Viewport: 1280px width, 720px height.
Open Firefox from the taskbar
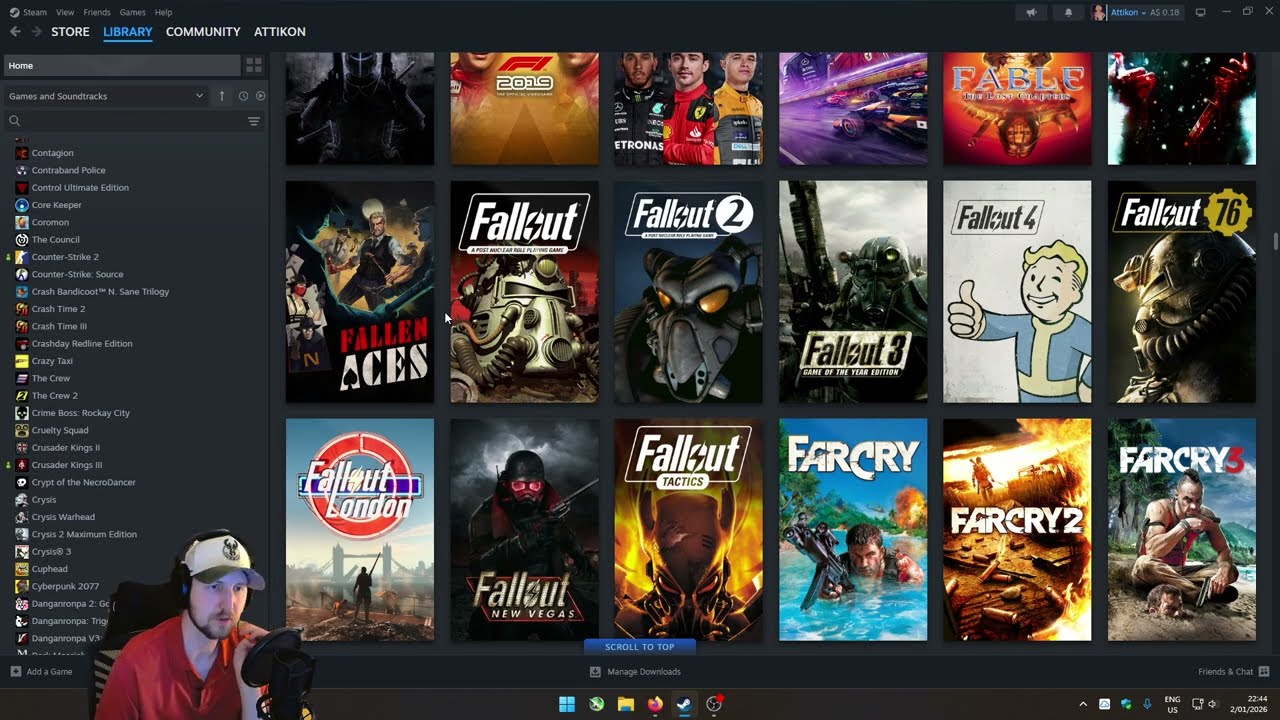655,704
